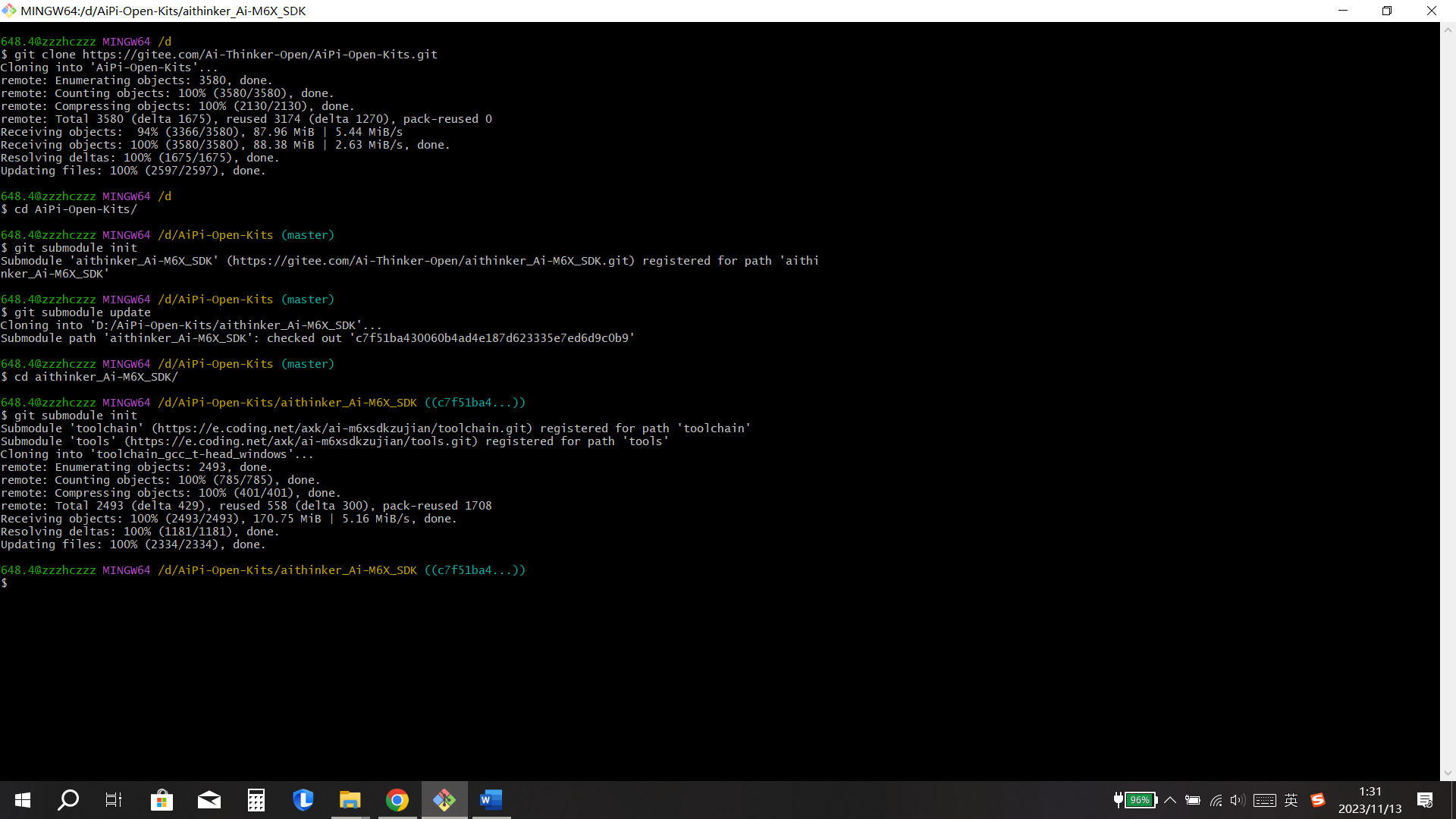Image resolution: width=1456 pixels, height=819 pixels.
Task: Click the 'cd AiPi-Open-Kits/' command line
Action: (x=69, y=209)
